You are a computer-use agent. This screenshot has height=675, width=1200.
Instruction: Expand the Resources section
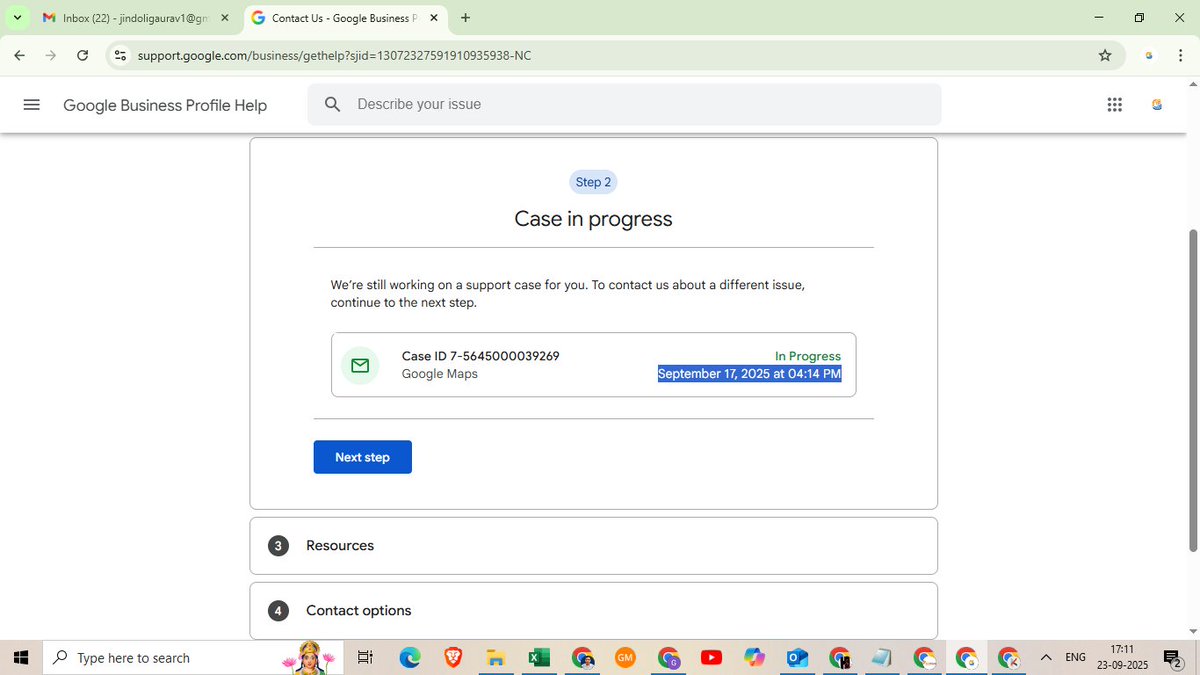click(593, 546)
